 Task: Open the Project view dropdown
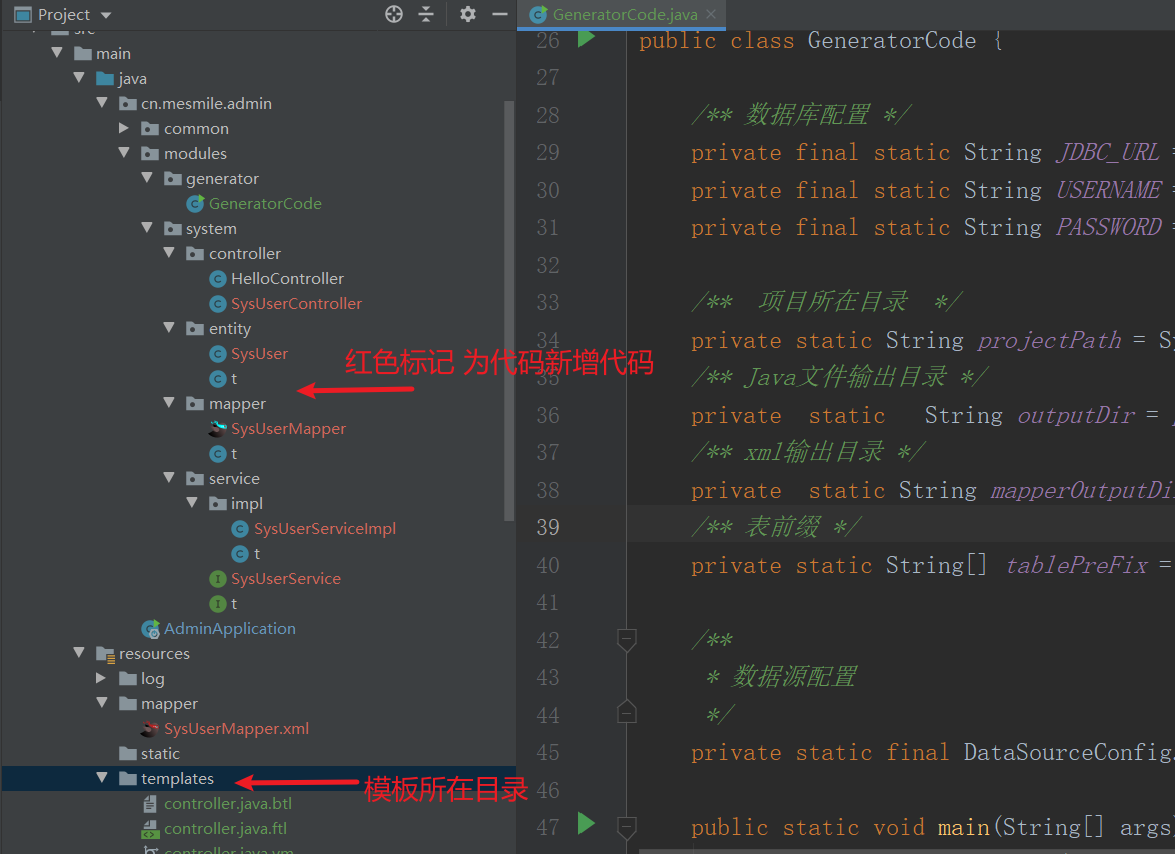tap(107, 15)
